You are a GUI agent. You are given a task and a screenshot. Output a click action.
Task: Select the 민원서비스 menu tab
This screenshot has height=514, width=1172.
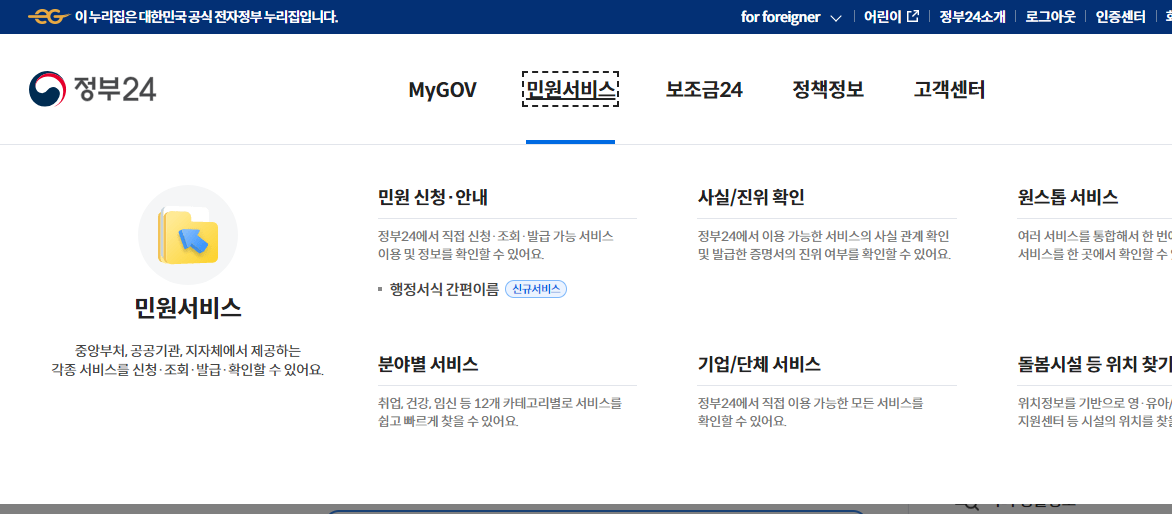[x=570, y=90]
